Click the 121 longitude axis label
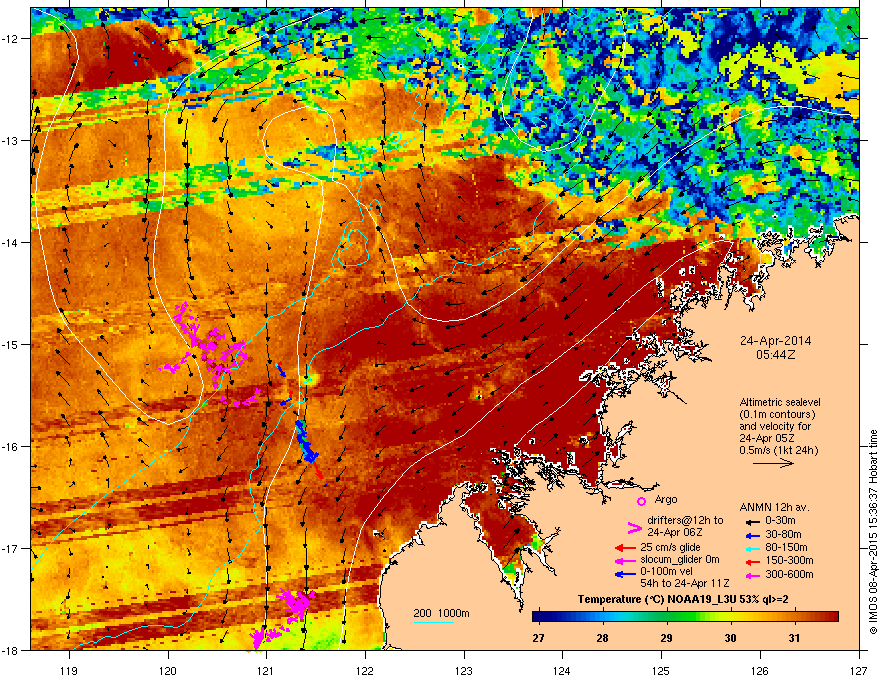880x680 pixels. (267, 670)
